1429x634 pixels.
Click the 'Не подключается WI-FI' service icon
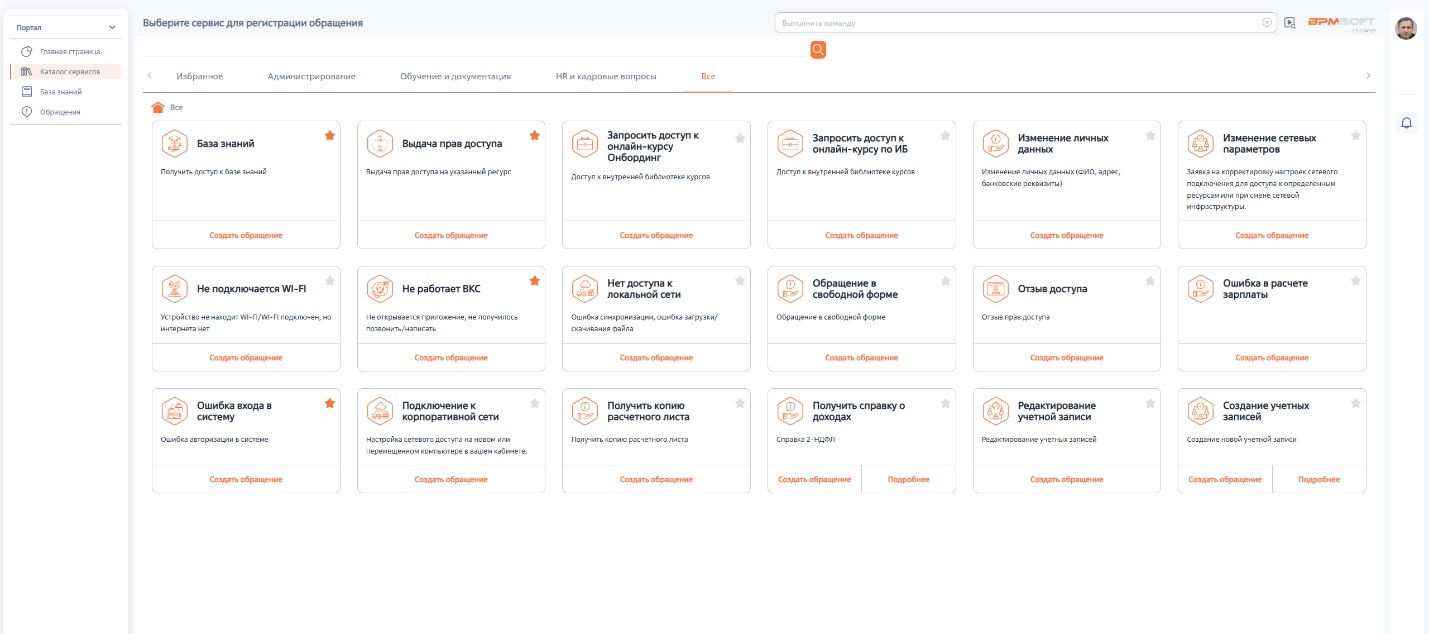click(175, 289)
